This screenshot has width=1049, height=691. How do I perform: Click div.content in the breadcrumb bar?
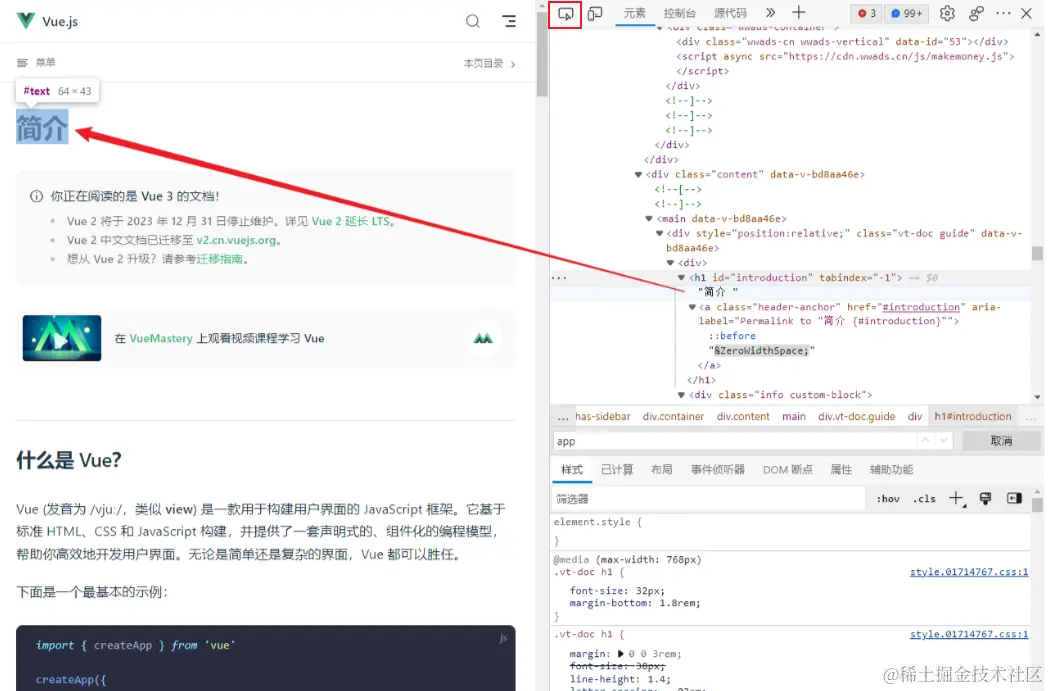743,417
